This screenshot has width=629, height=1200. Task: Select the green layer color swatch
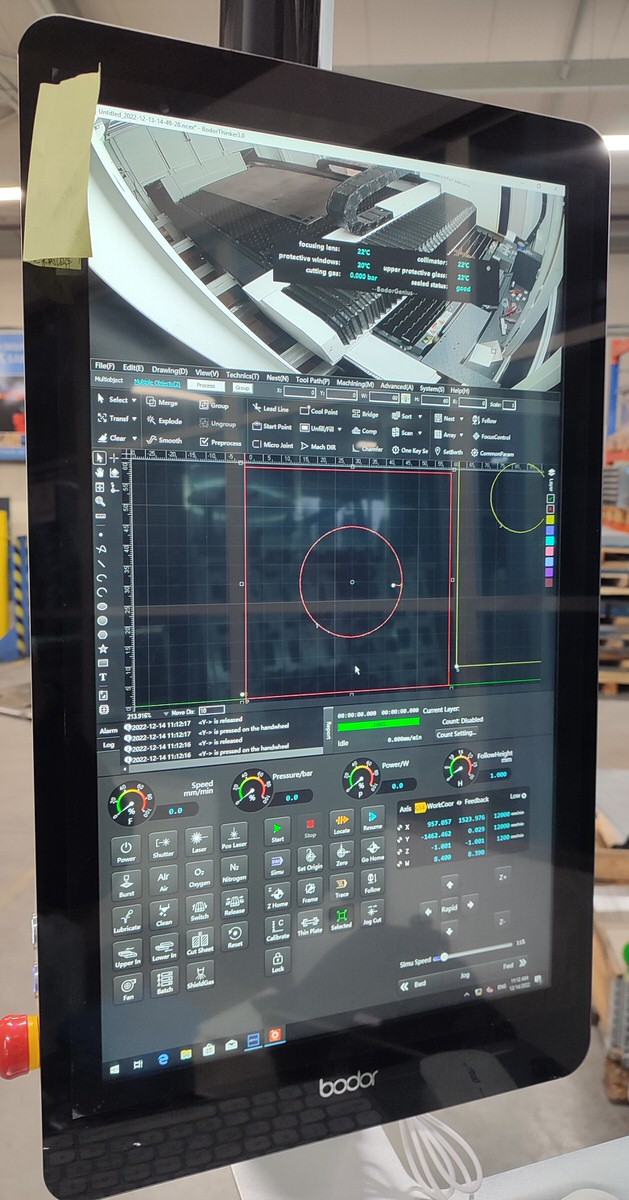(x=549, y=497)
